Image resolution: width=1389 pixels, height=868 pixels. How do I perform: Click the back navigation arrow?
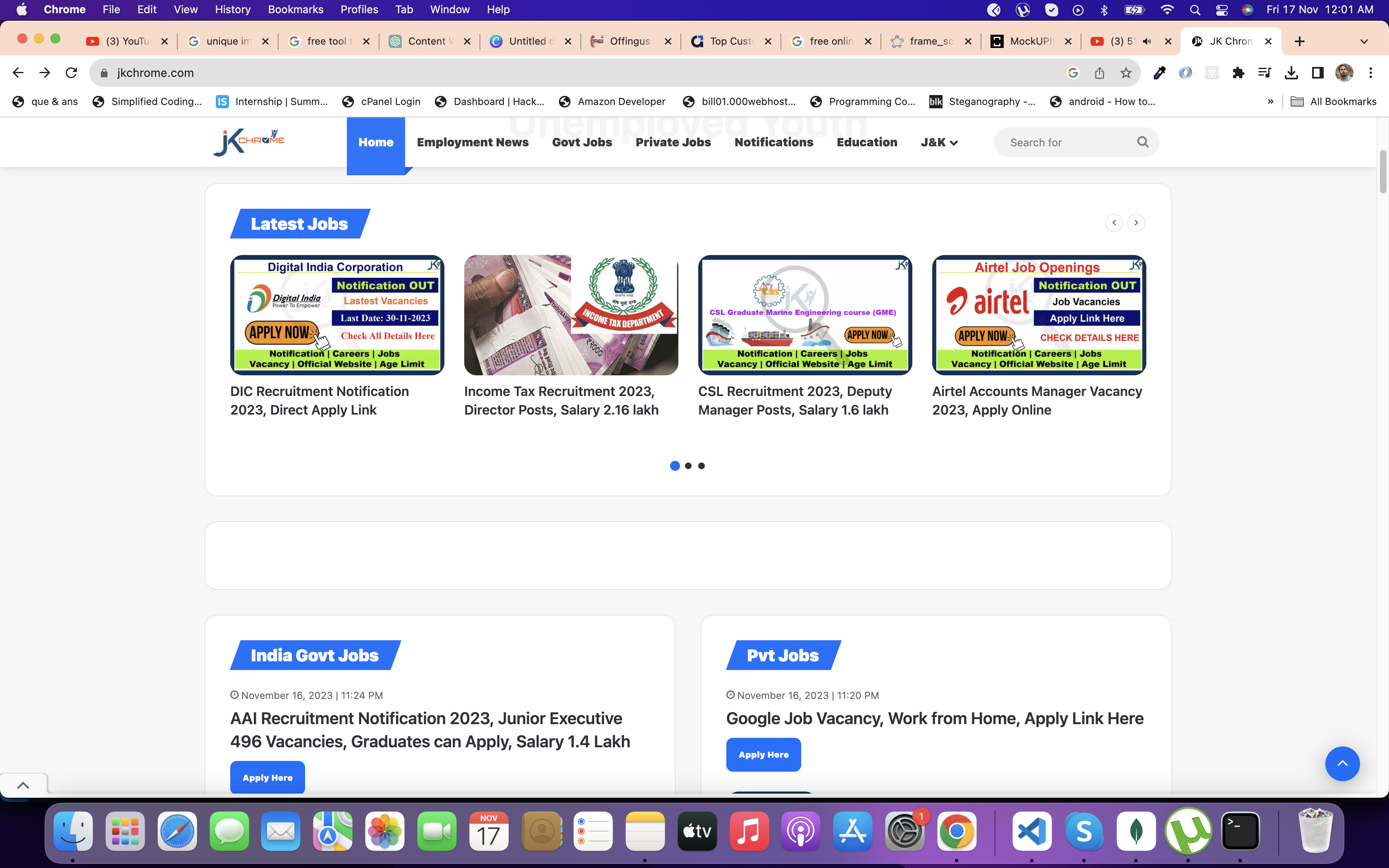[18, 73]
